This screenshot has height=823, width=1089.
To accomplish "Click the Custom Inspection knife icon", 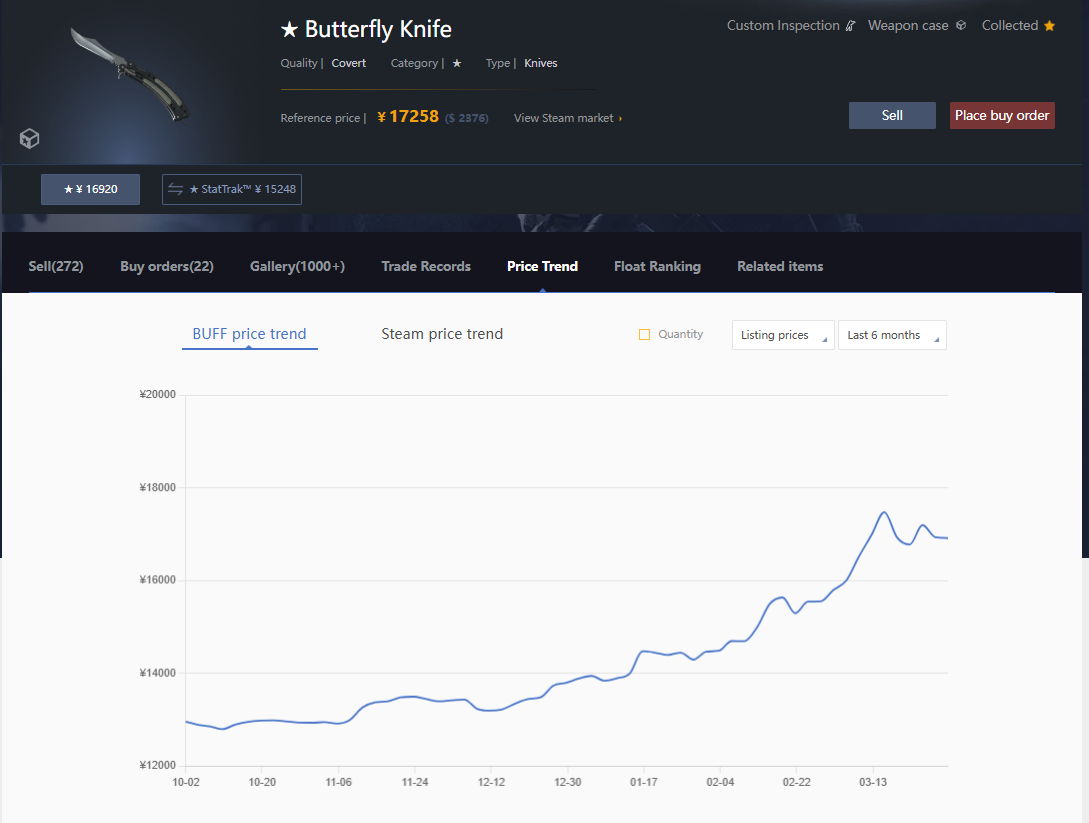I will [850, 26].
